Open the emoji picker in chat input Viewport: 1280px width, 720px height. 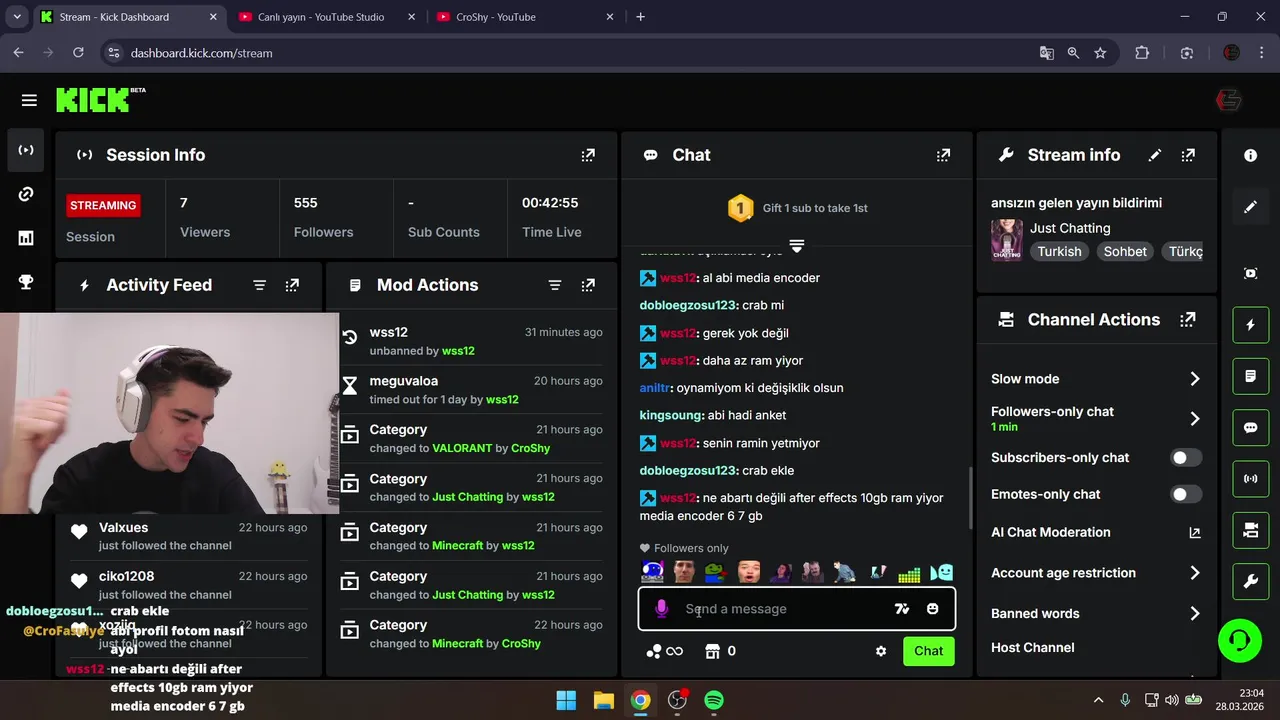click(933, 609)
